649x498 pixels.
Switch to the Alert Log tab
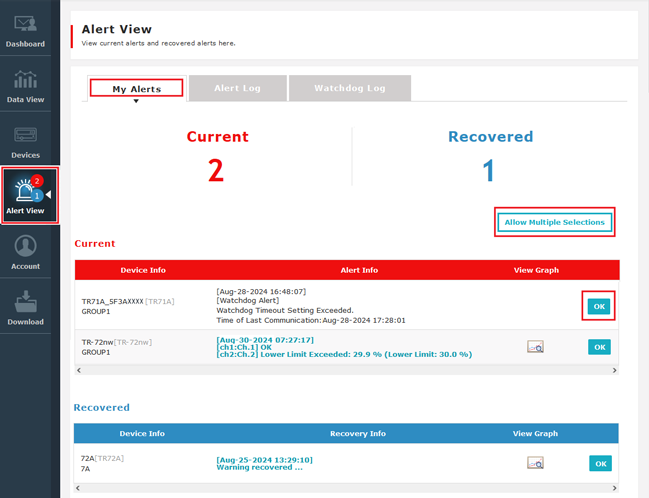point(237,88)
